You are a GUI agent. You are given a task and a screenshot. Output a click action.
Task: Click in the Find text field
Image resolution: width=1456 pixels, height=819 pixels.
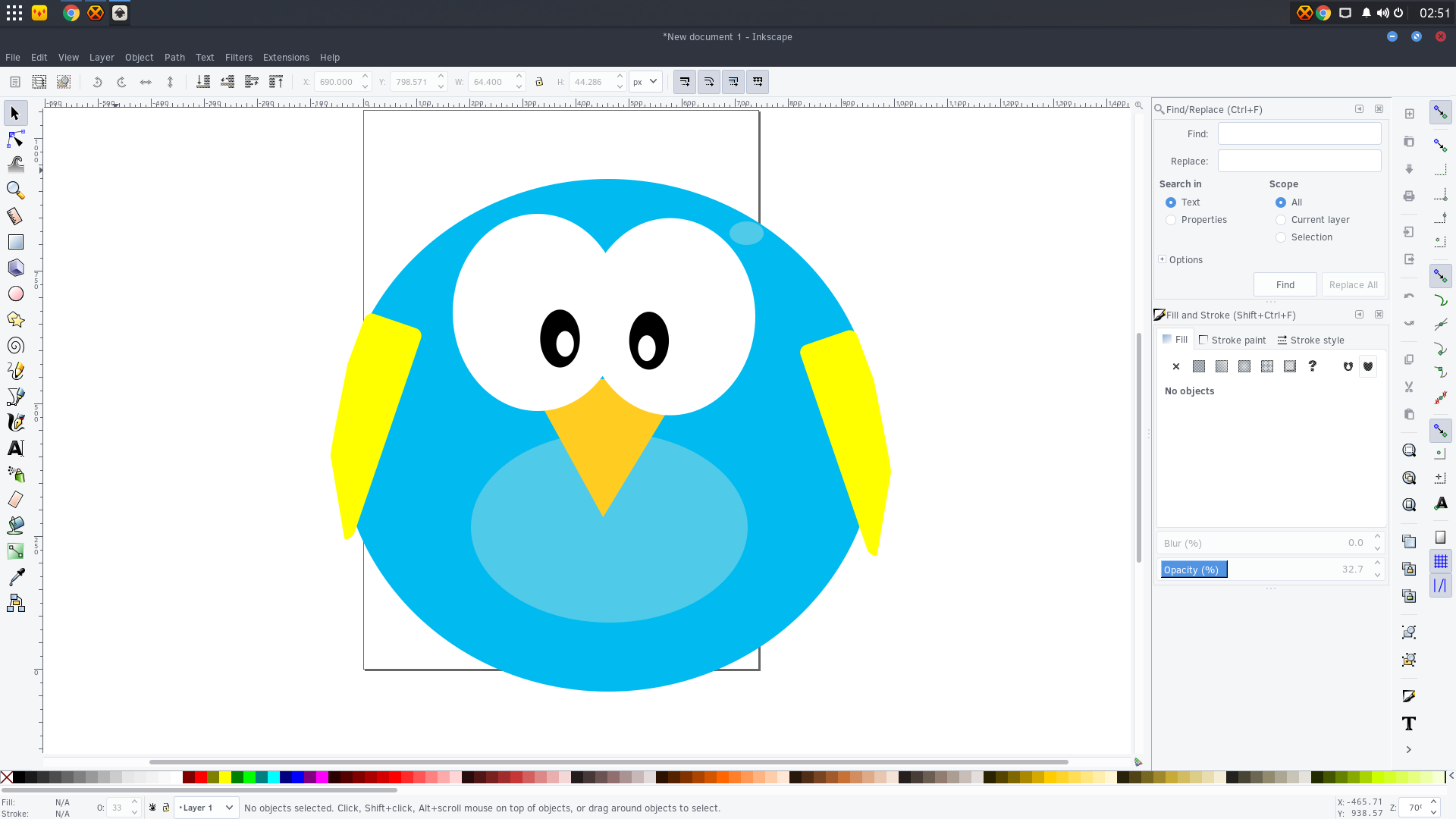1299,134
